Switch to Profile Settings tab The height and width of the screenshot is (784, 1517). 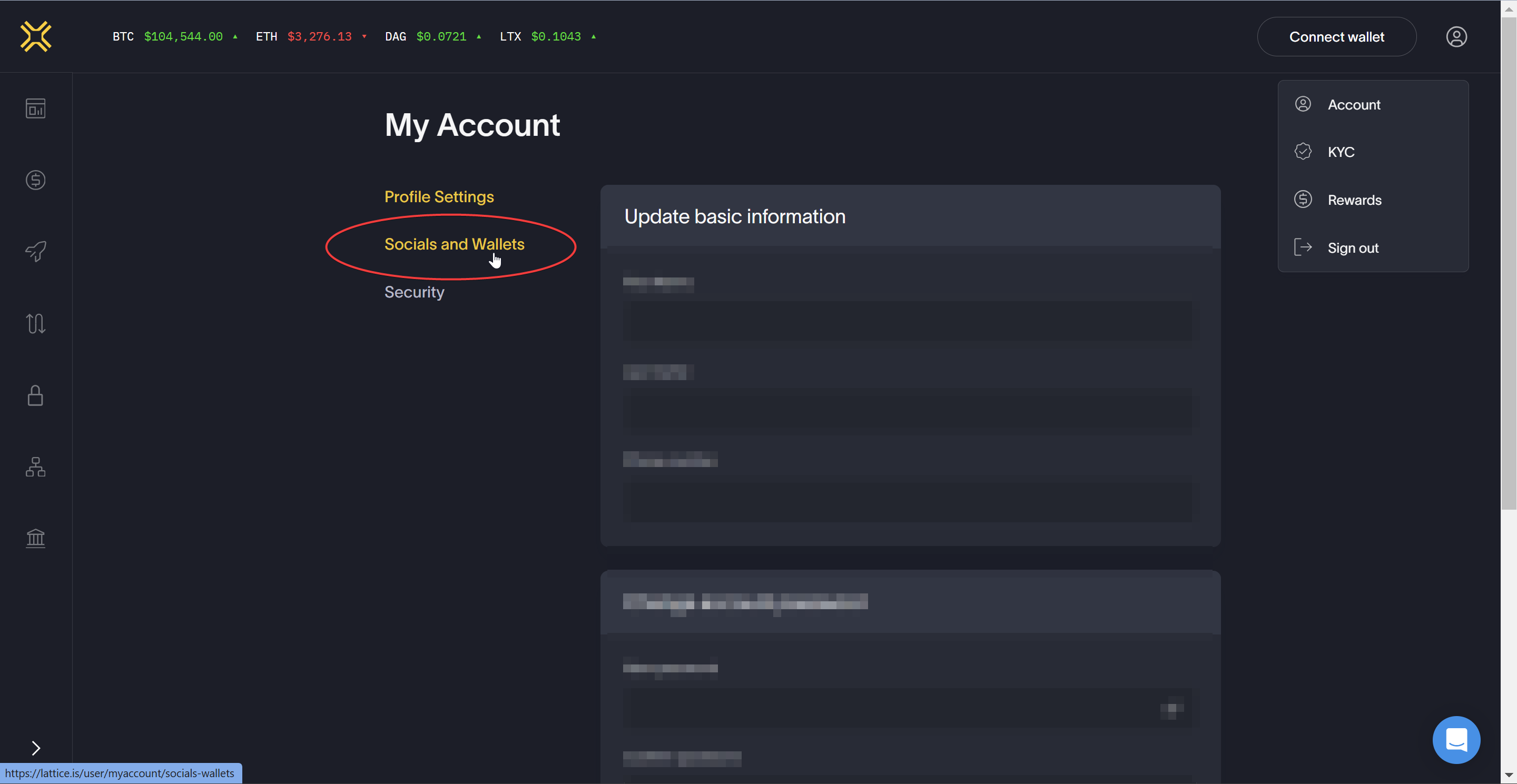(439, 196)
